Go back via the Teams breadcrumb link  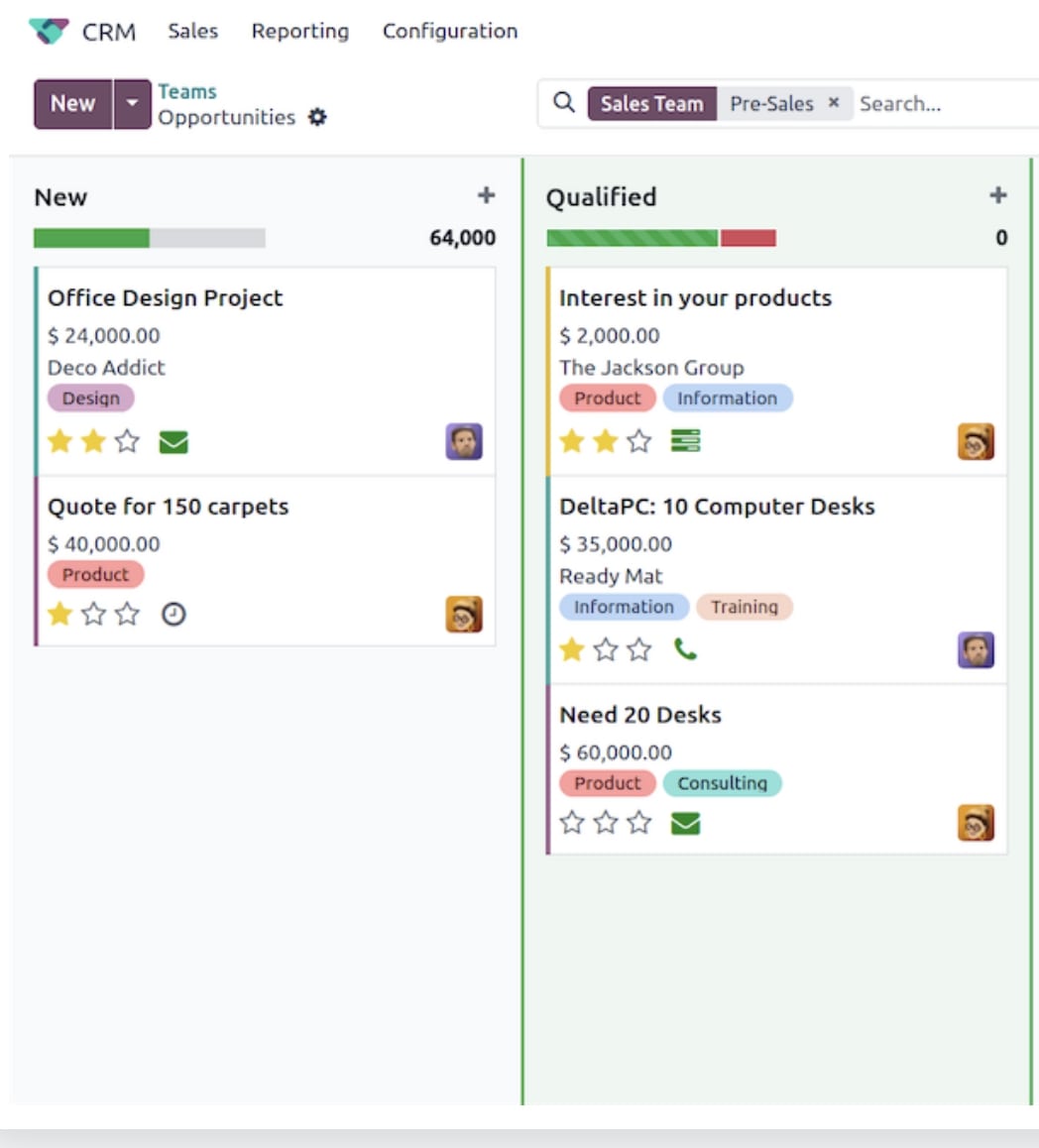click(x=187, y=91)
